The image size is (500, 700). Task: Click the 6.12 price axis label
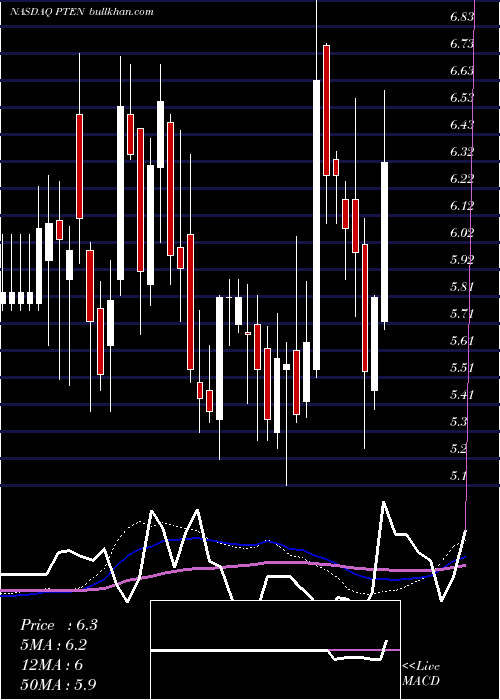[x=462, y=205]
